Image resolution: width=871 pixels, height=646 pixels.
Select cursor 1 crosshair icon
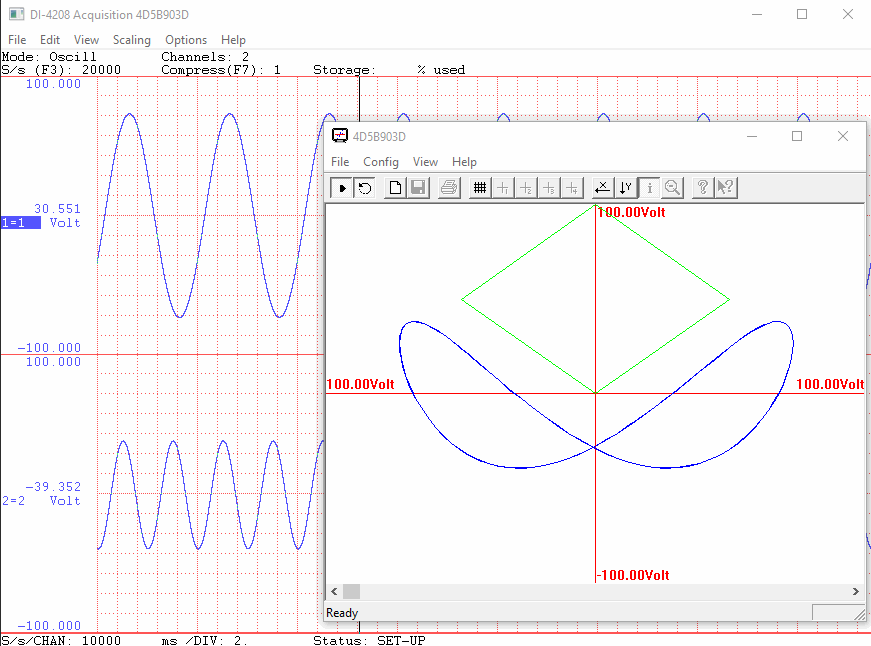(x=503, y=188)
